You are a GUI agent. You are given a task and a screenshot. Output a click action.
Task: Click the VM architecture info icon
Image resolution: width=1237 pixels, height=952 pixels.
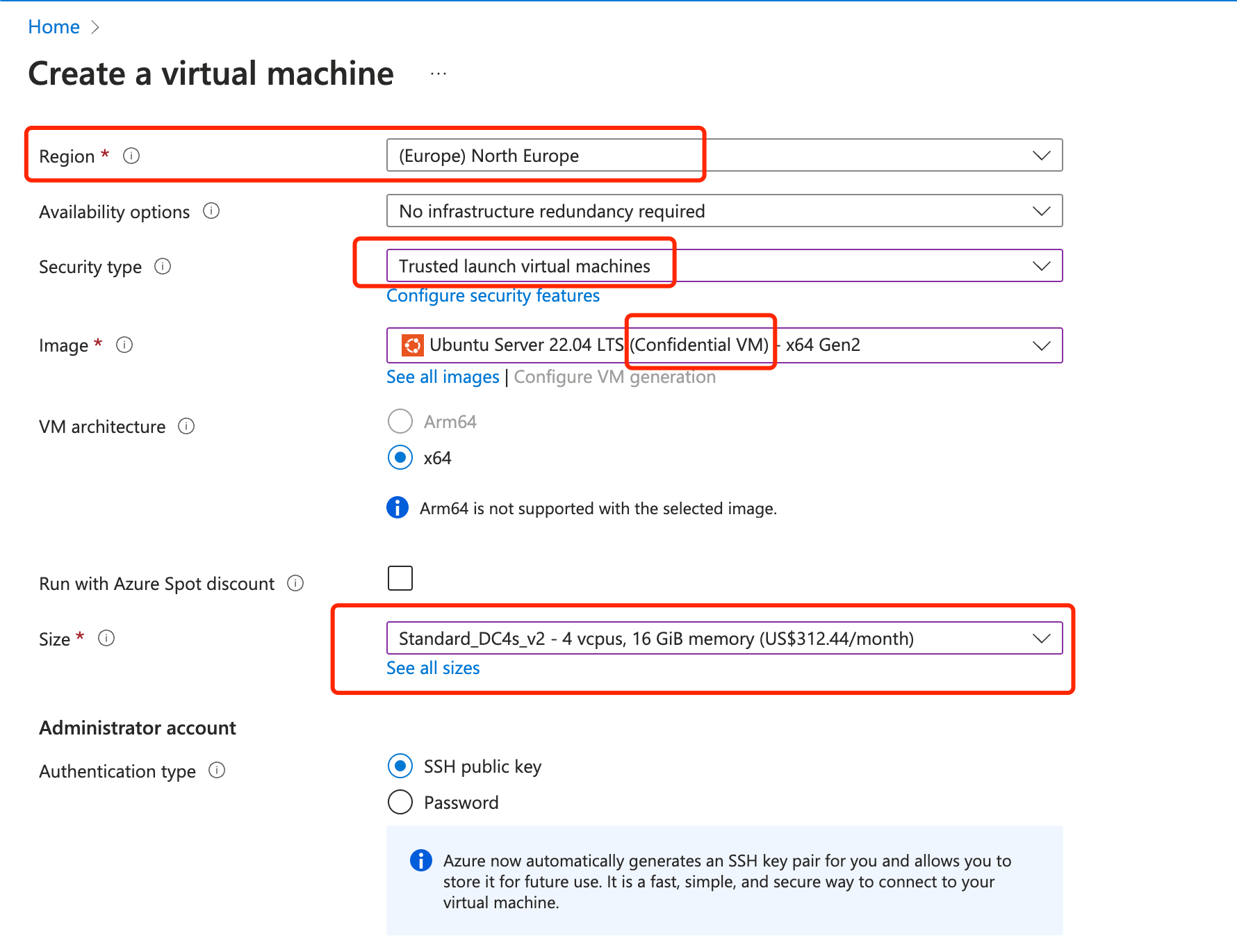pos(186,426)
